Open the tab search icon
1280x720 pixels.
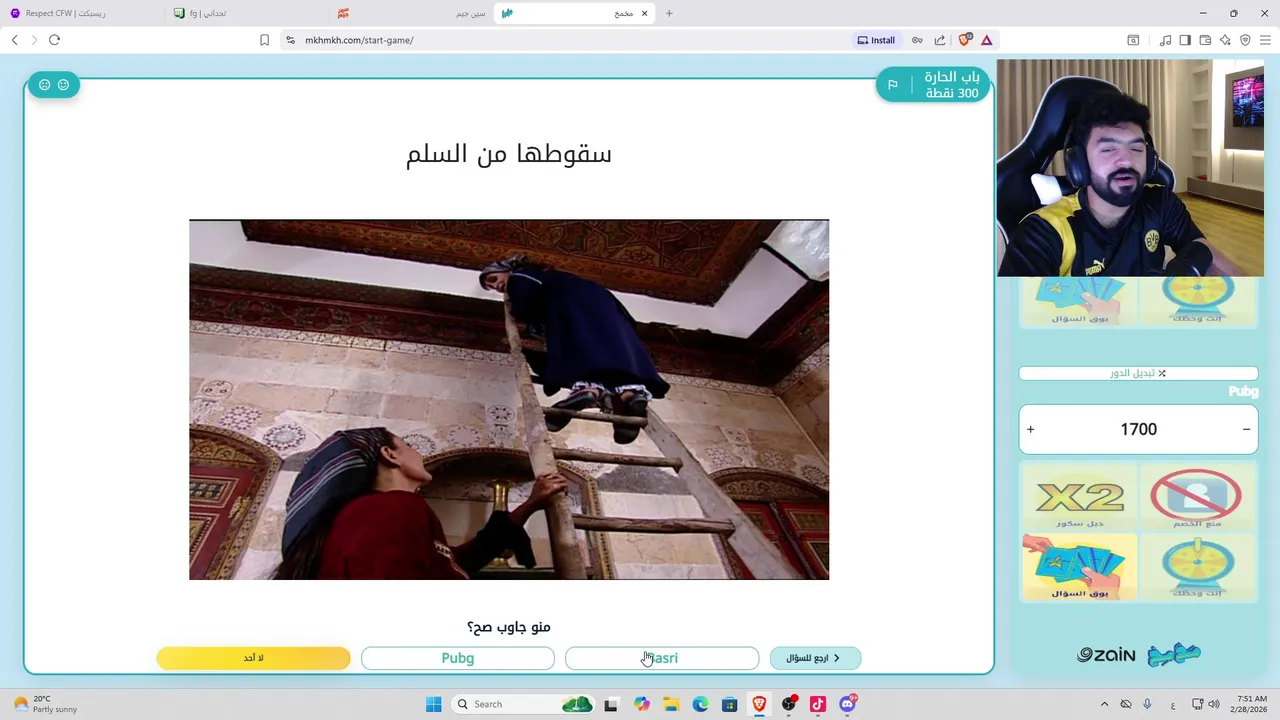pos(1133,40)
